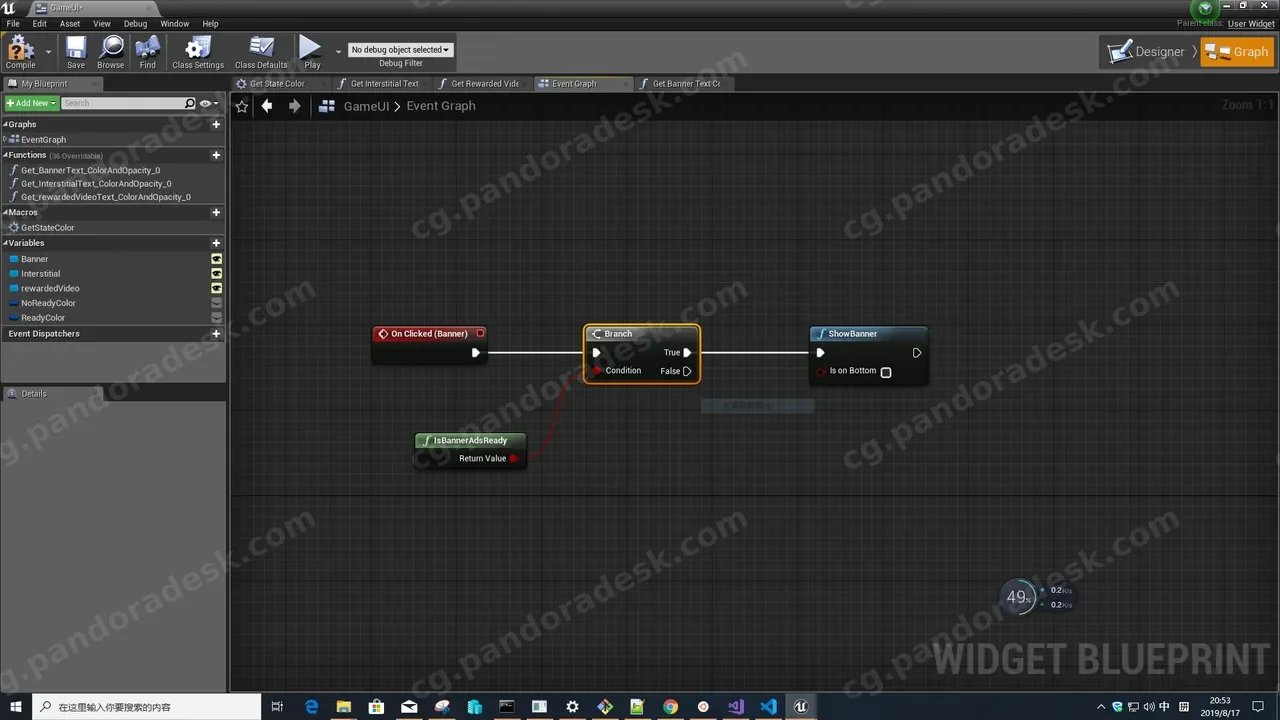Toggle the eye icon for the Interstitial variable

[216, 274]
